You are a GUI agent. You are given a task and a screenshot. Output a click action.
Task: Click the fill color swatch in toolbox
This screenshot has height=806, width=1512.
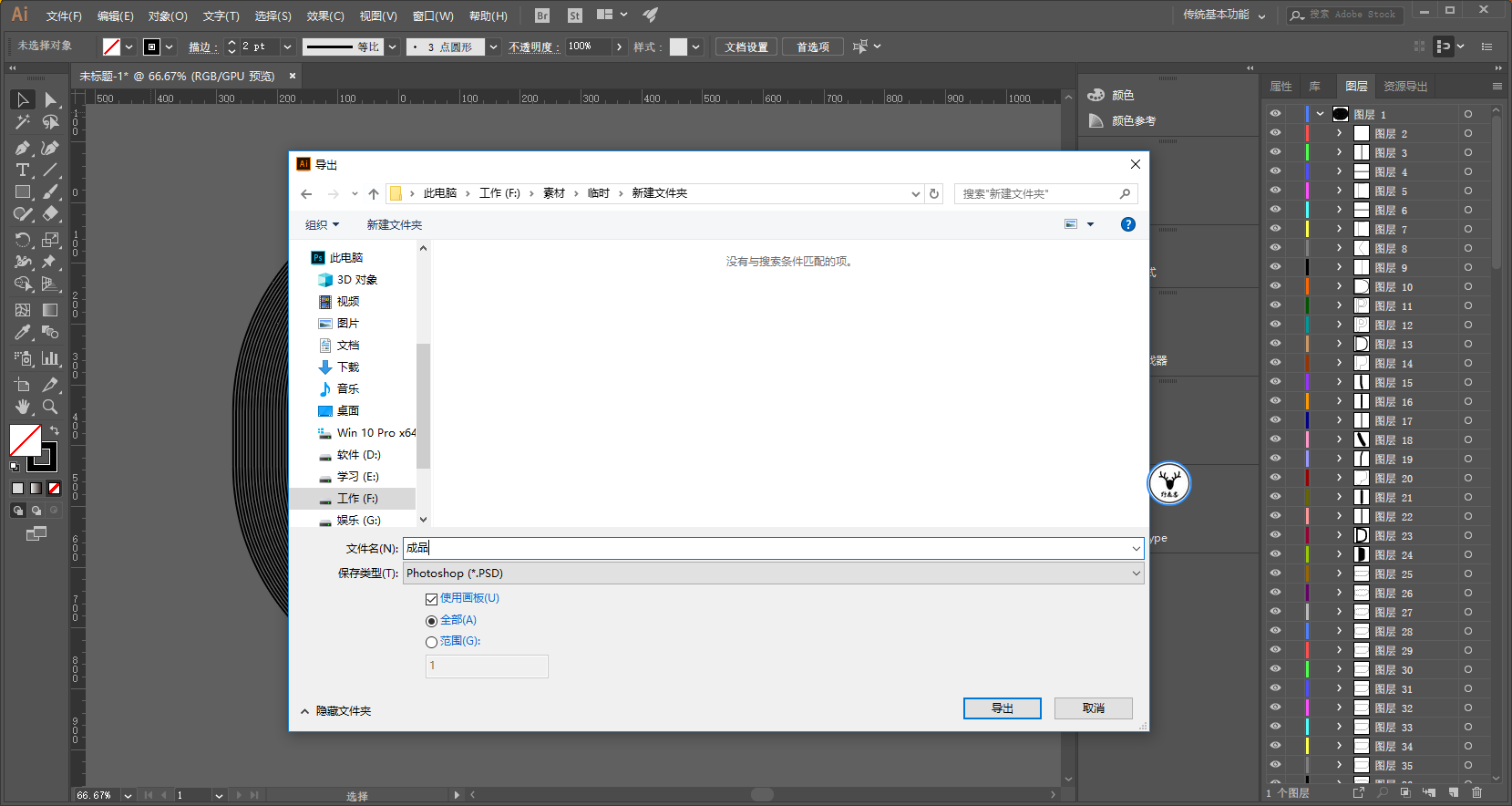25,440
